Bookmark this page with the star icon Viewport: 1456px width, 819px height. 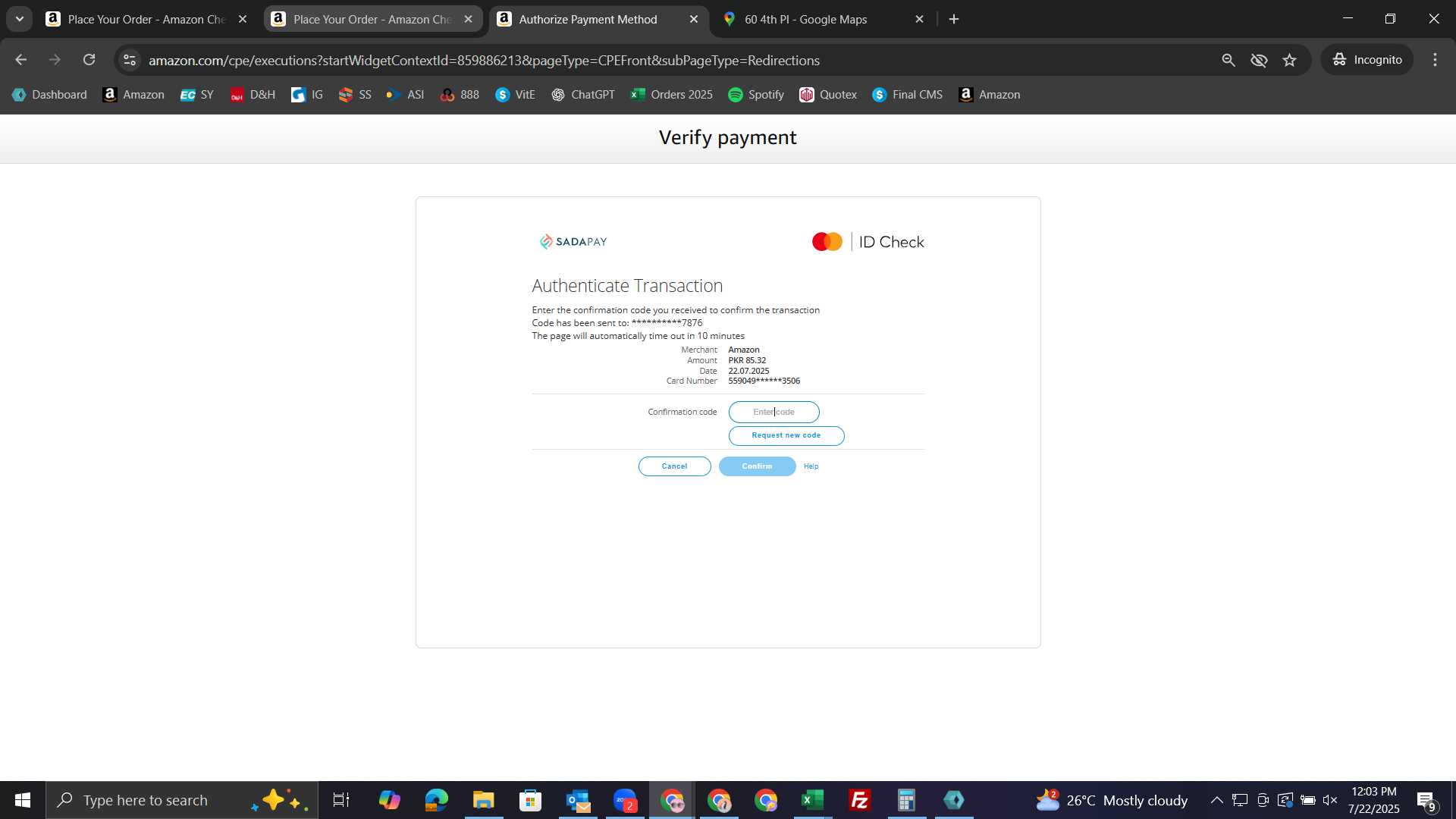pyautogui.click(x=1290, y=60)
